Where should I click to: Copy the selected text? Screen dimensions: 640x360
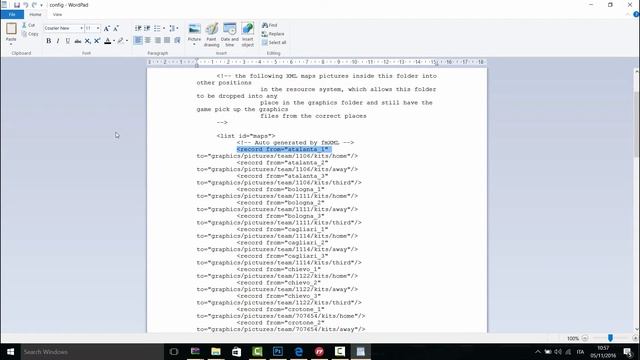[30, 34]
